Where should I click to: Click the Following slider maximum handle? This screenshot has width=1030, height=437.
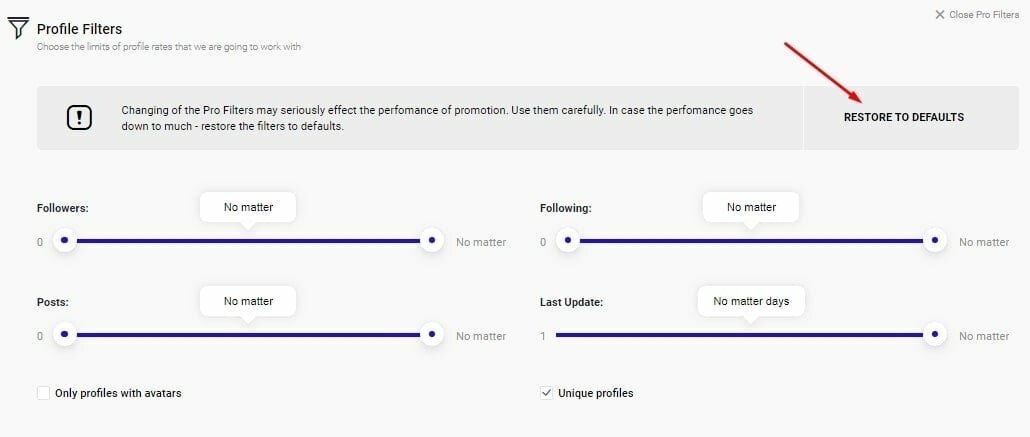click(x=935, y=241)
